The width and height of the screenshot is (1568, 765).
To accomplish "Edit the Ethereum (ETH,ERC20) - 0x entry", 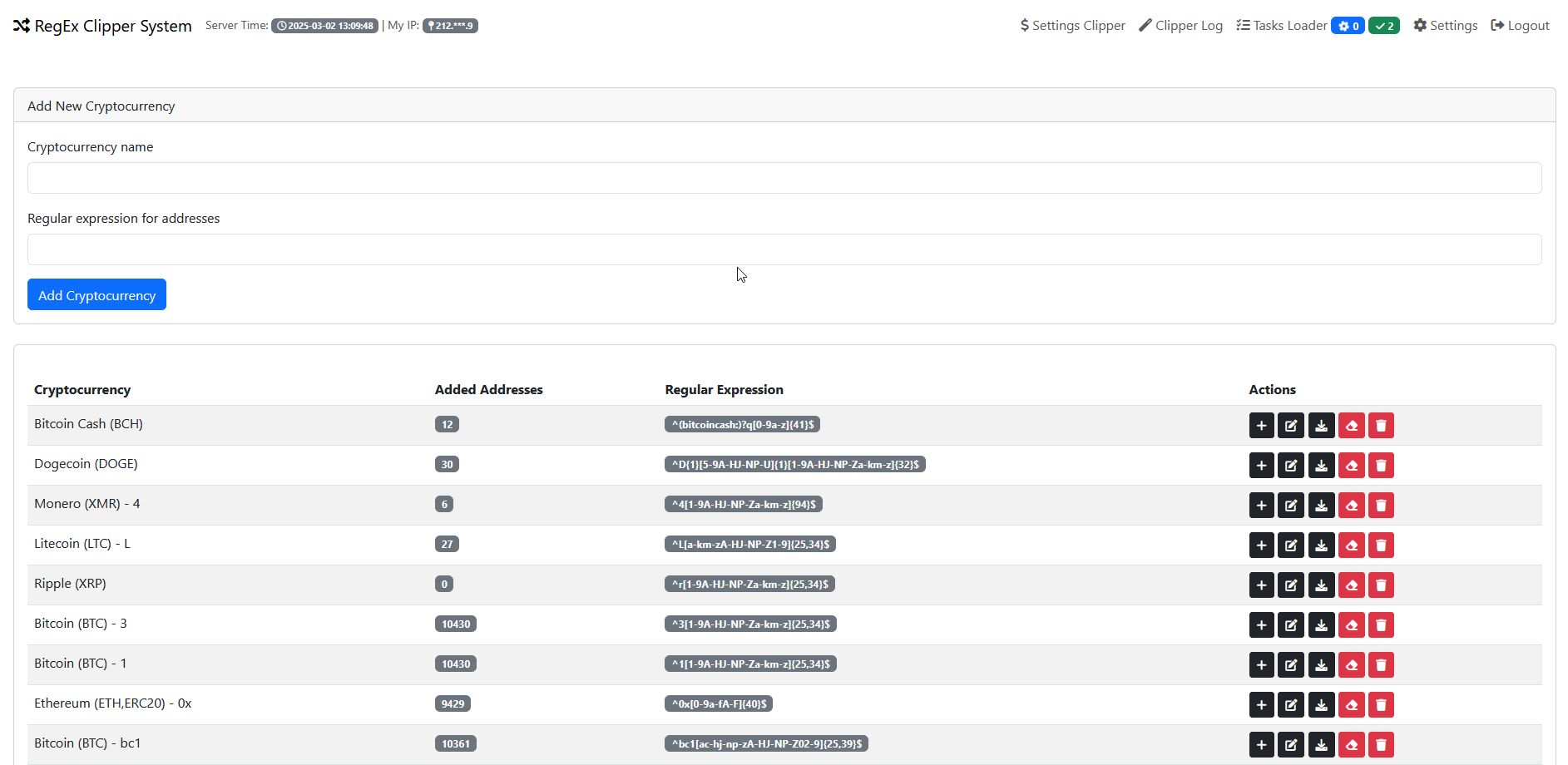I will (1291, 705).
